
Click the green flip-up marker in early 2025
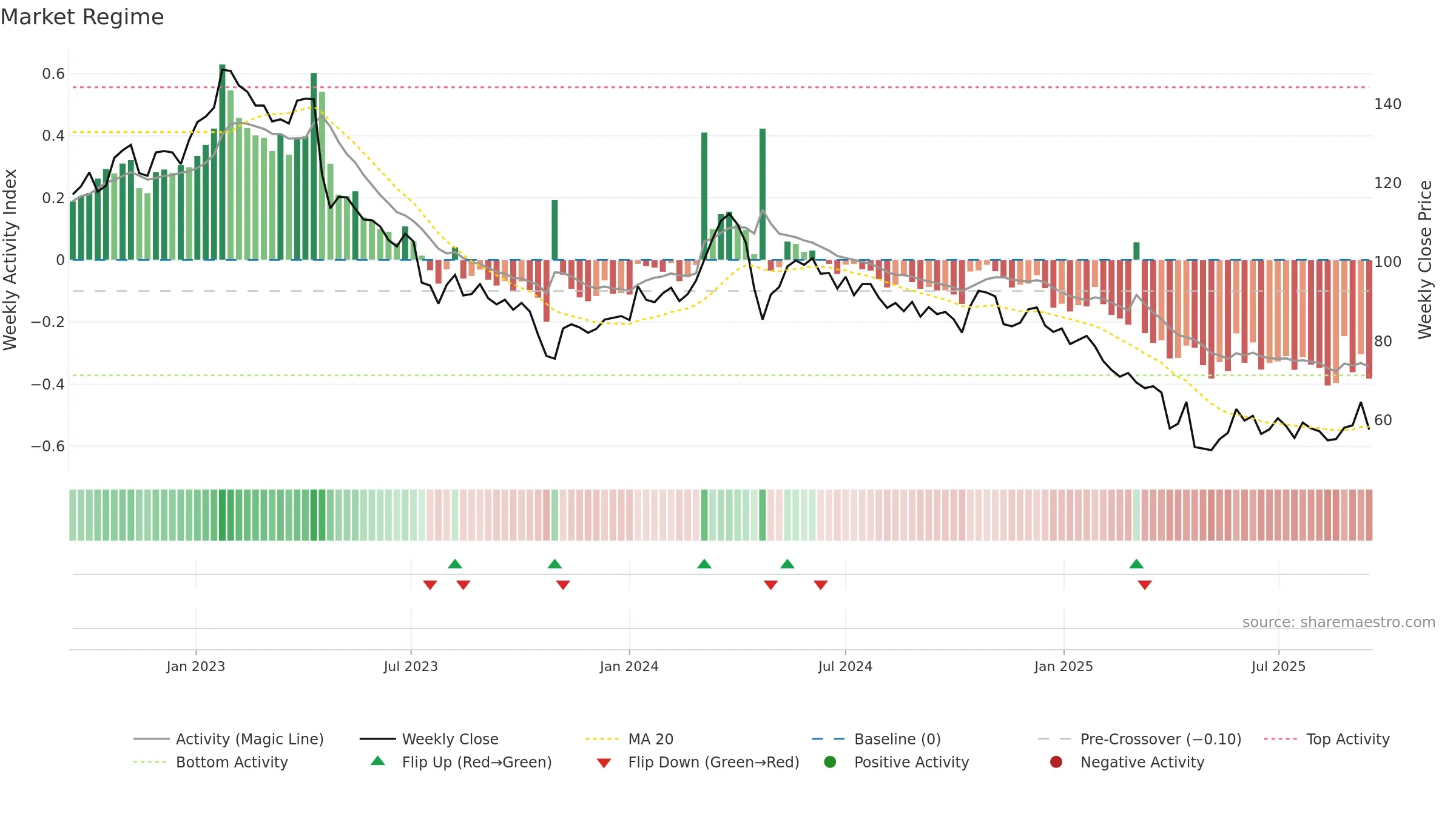1136,564
